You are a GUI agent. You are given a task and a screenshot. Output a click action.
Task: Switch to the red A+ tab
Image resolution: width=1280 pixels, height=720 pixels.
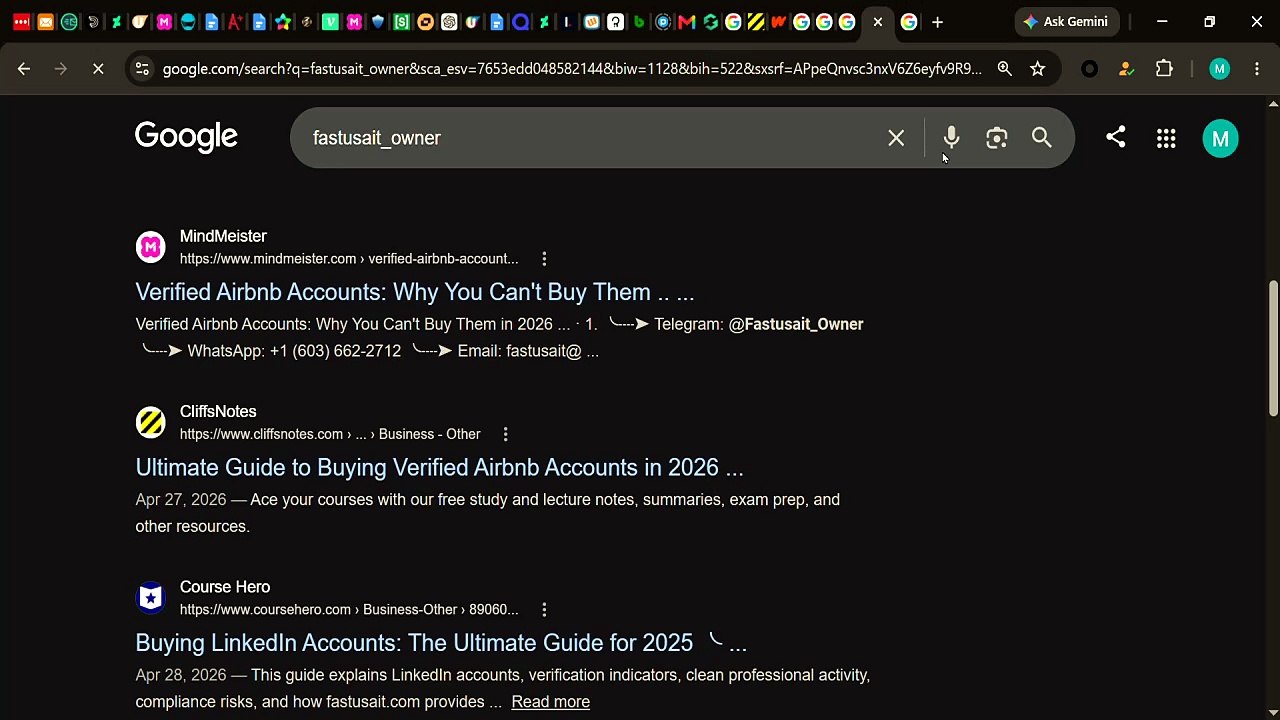pyautogui.click(x=235, y=22)
